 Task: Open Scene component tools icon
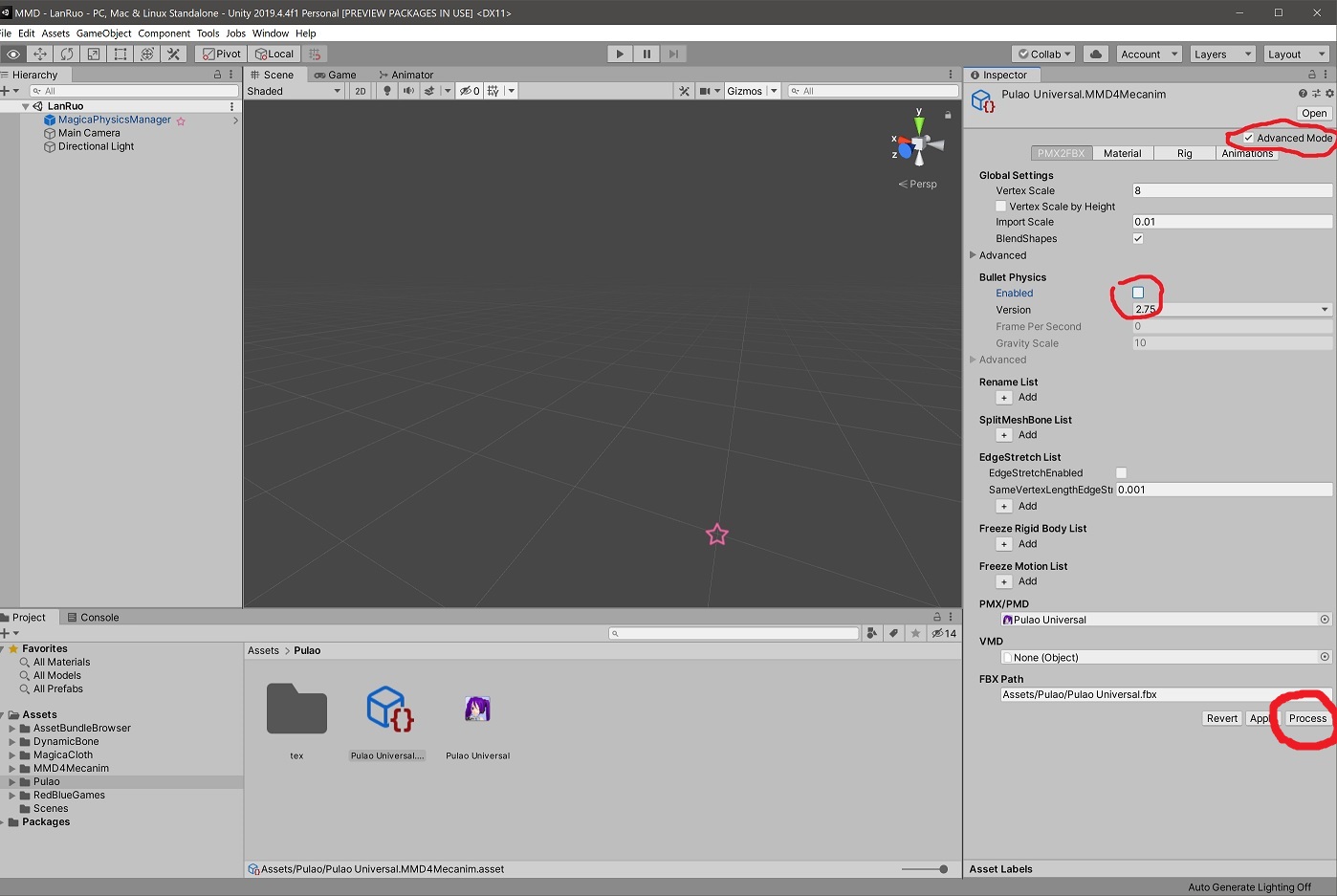pyautogui.click(x=684, y=91)
